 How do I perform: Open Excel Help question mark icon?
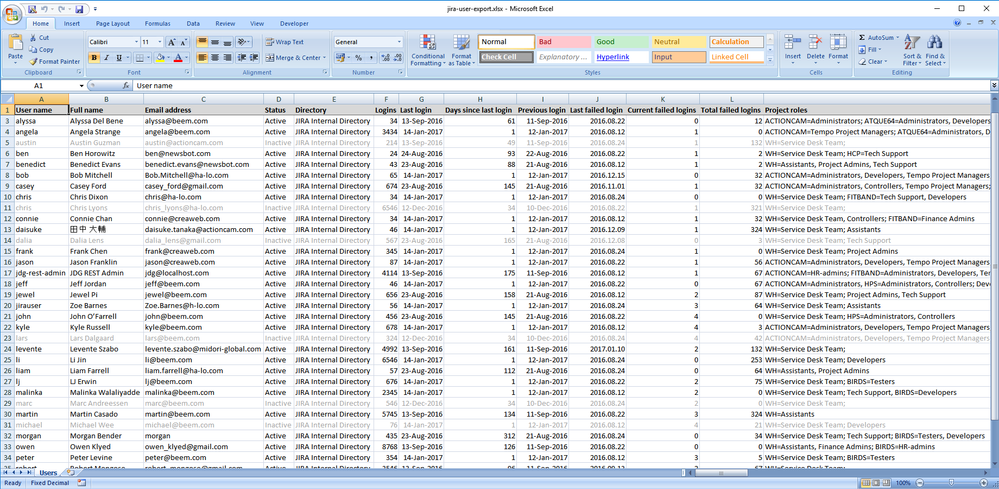click(x=958, y=23)
